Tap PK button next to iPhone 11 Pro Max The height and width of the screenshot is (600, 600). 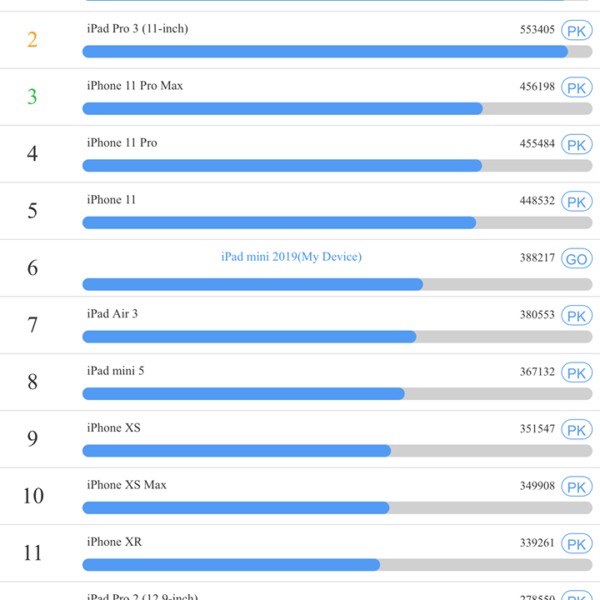pos(577,88)
